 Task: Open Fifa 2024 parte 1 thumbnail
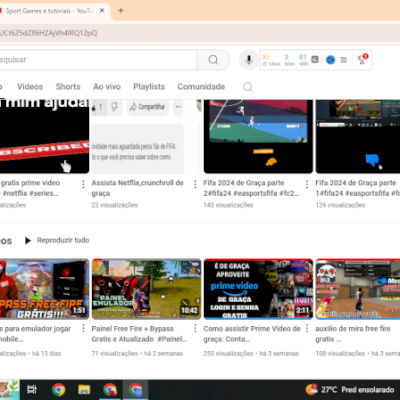point(358,136)
